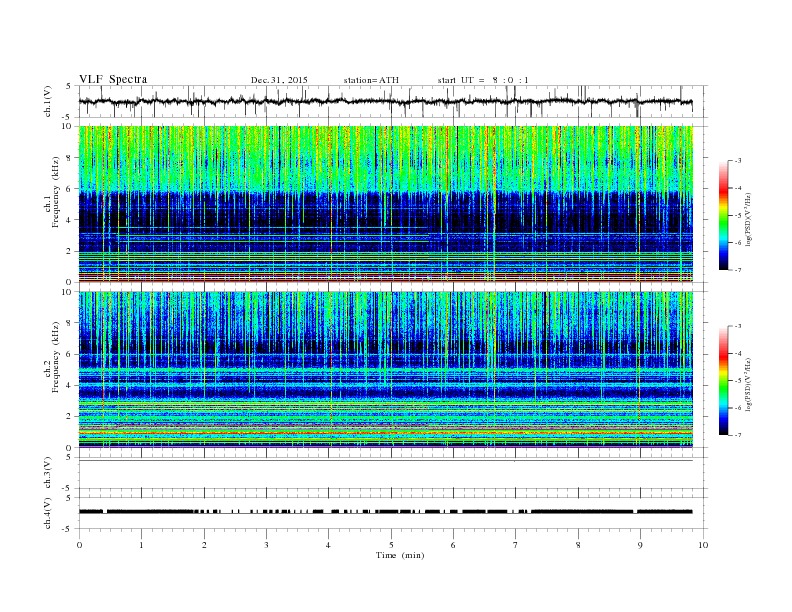Image resolution: width=792 pixels, height=612 pixels.
Task: Click the "Dec.31, 2015" date label
Action: coord(279,80)
